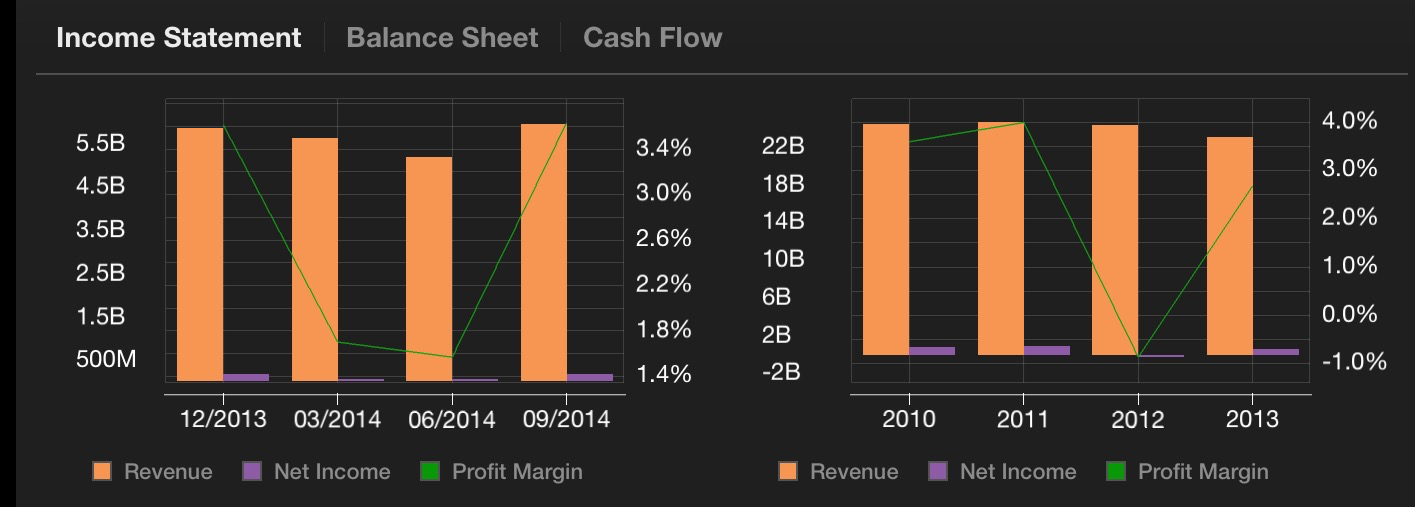Click the 2010 purple net income bar
Screen dimensions: 1415x507
[932, 351]
